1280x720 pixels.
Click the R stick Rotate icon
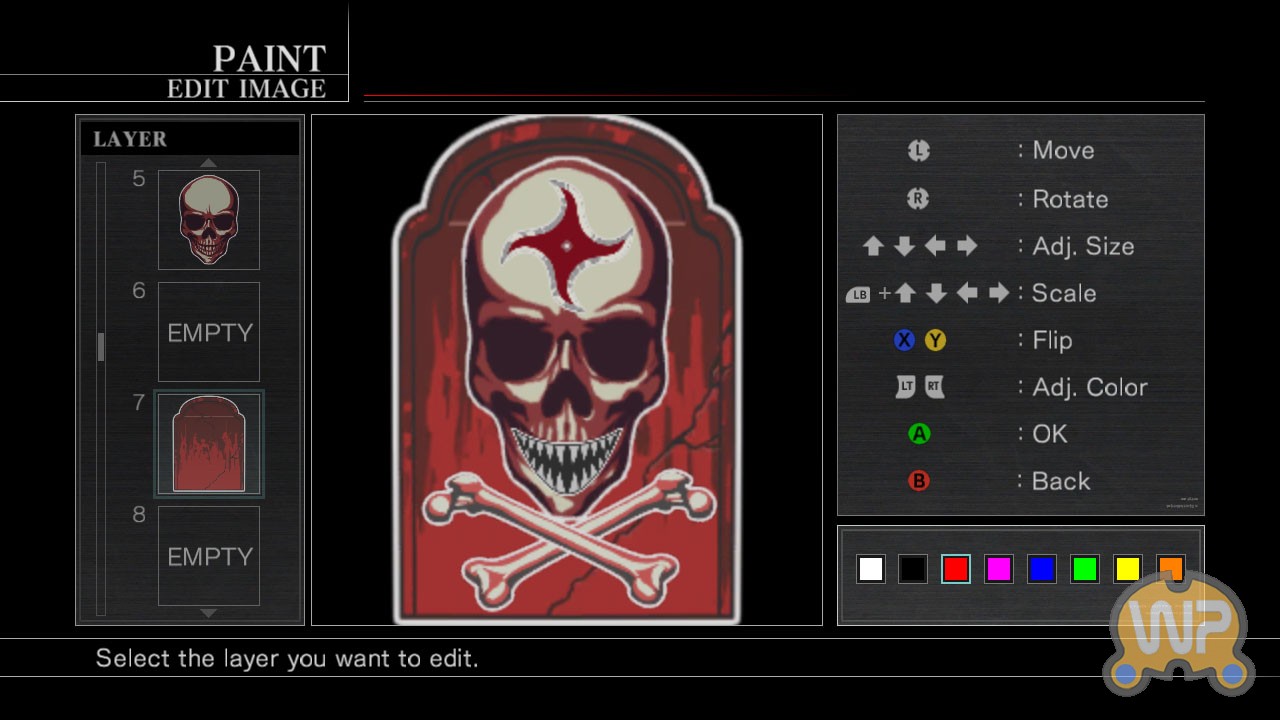(918, 199)
